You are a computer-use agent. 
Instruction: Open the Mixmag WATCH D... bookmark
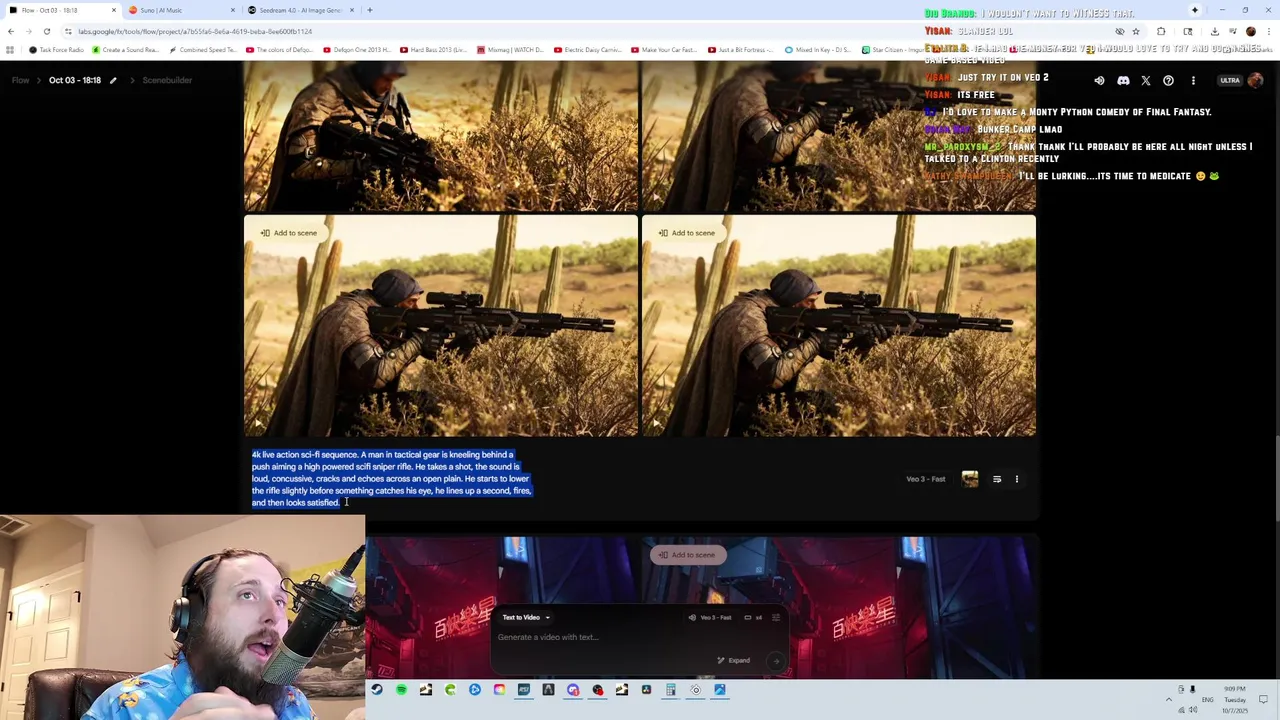click(x=510, y=50)
